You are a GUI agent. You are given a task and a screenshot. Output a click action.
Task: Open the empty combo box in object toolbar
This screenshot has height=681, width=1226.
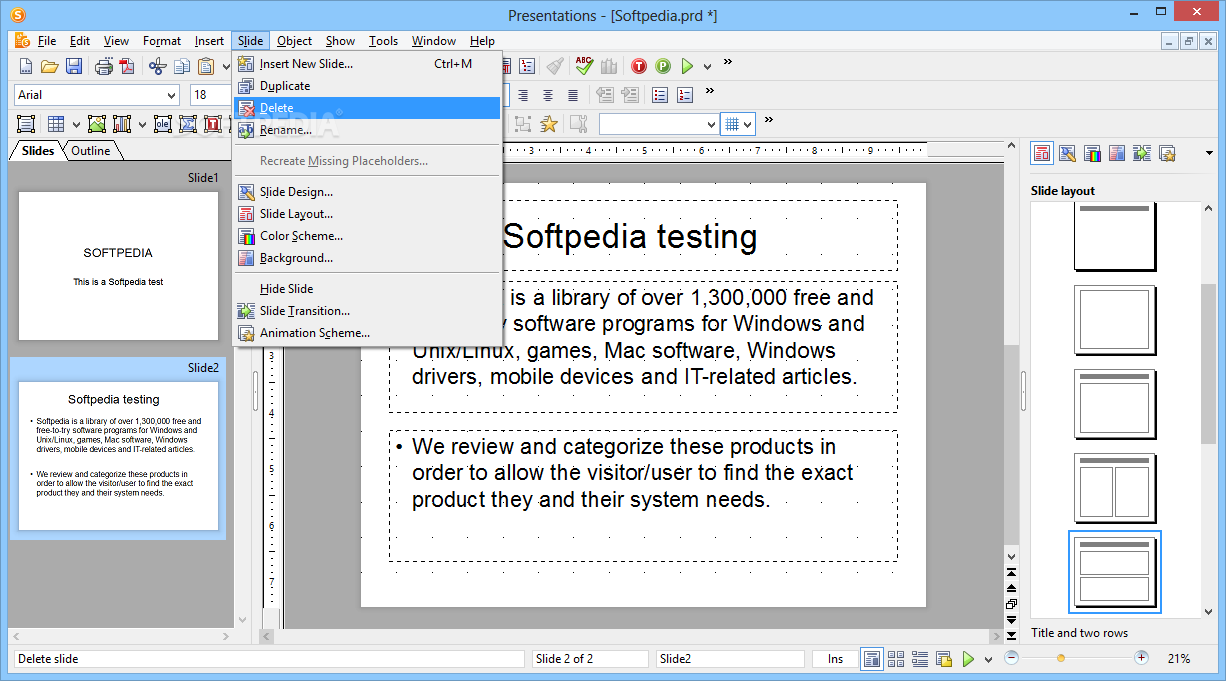coord(659,124)
